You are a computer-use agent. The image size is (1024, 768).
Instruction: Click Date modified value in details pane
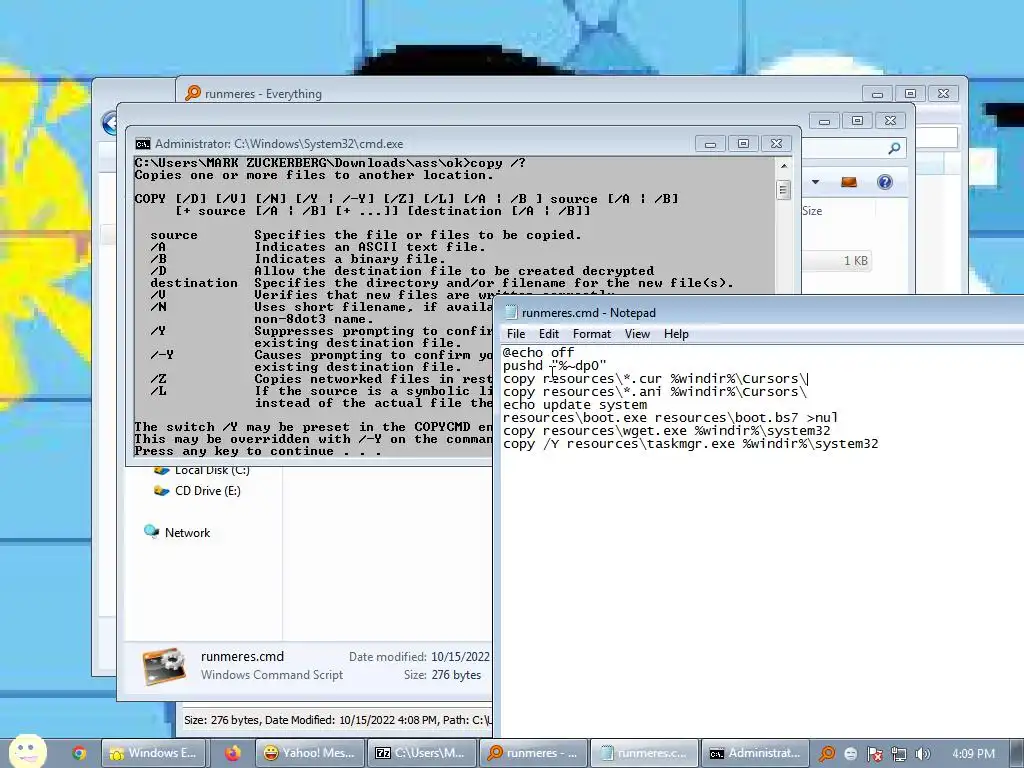(460, 656)
